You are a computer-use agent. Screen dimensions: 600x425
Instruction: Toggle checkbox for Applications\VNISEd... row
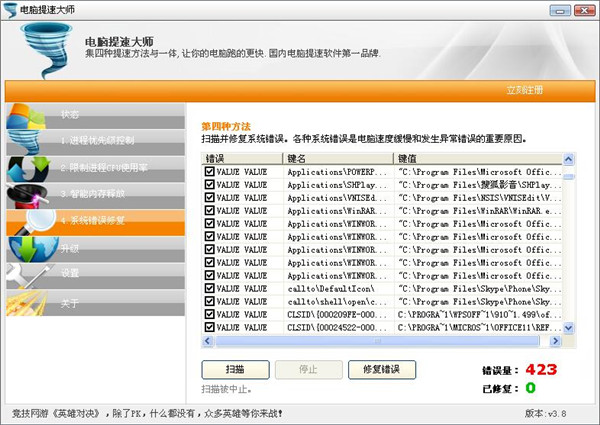coord(209,197)
